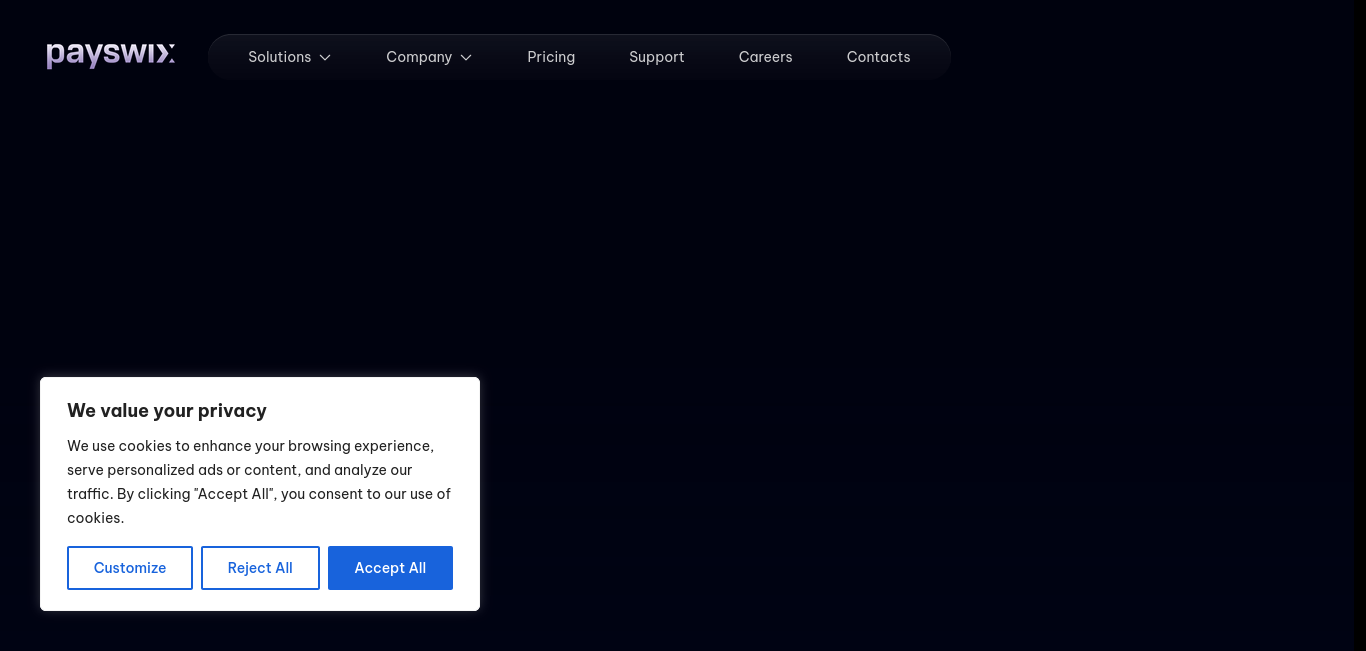Click the Customize cookies button
Image resolution: width=1366 pixels, height=651 pixels.
130,568
